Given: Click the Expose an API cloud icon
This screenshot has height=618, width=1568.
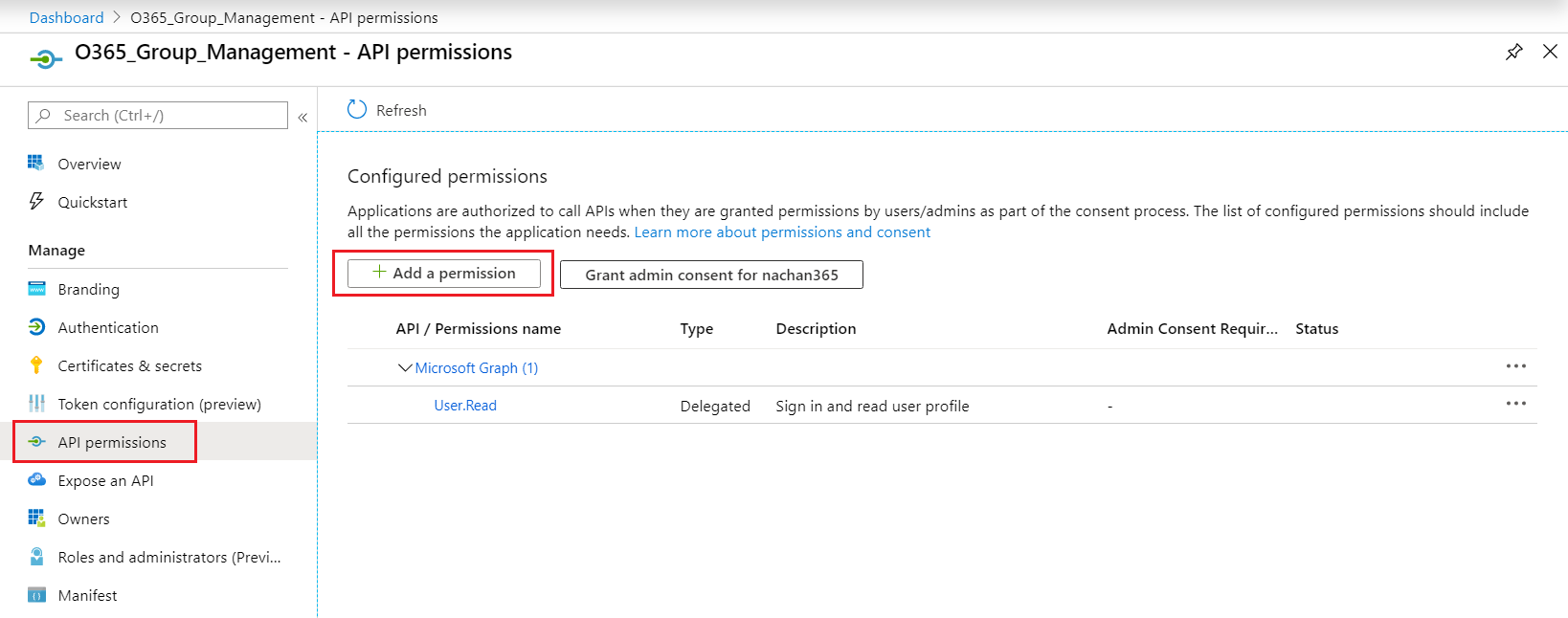Looking at the screenshot, I should pos(36,480).
